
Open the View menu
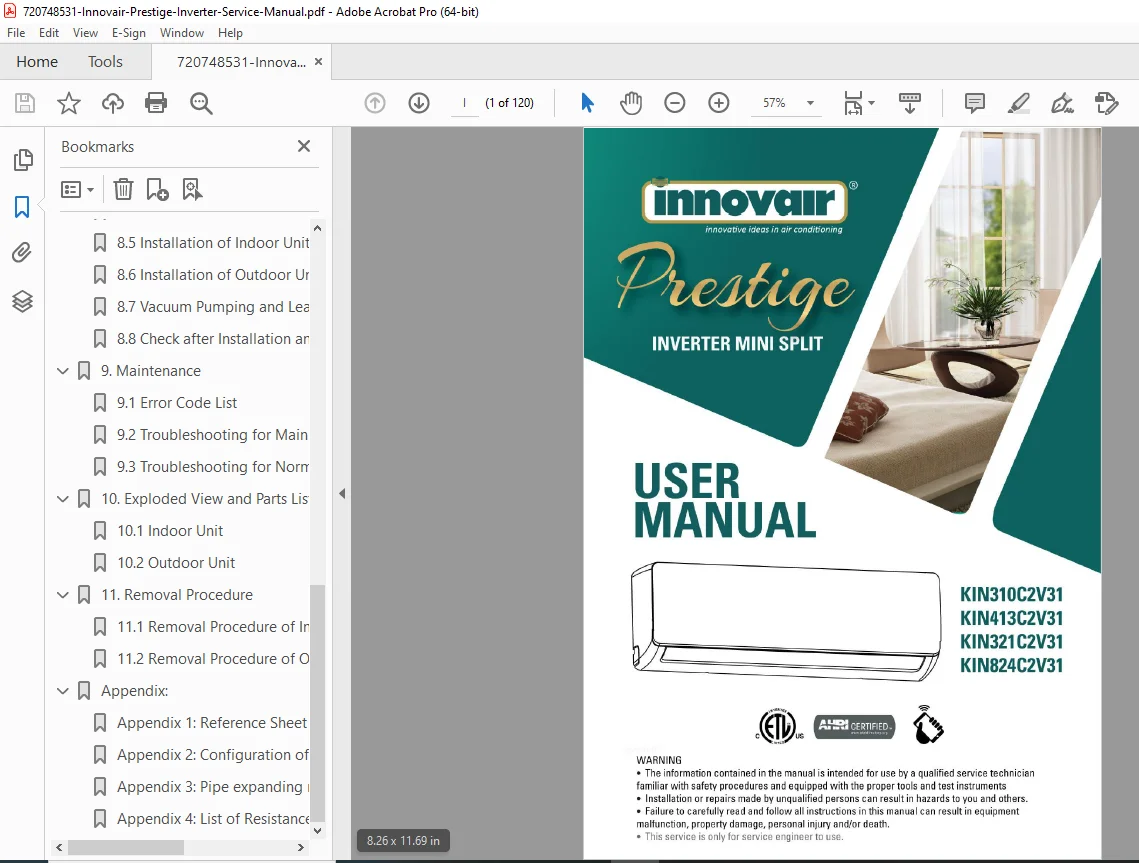point(85,33)
